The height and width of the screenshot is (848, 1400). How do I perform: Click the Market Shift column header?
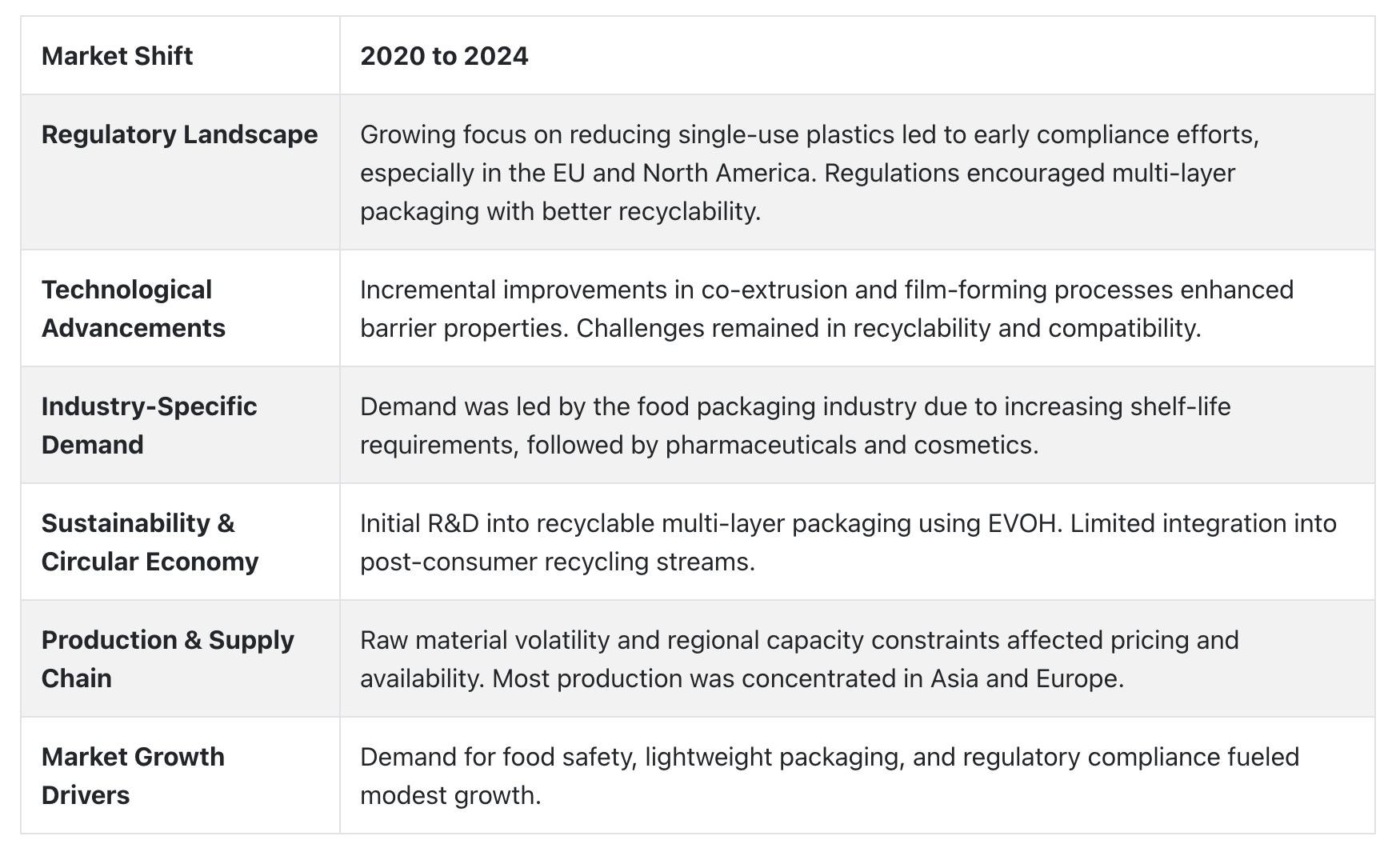pos(117,56)
